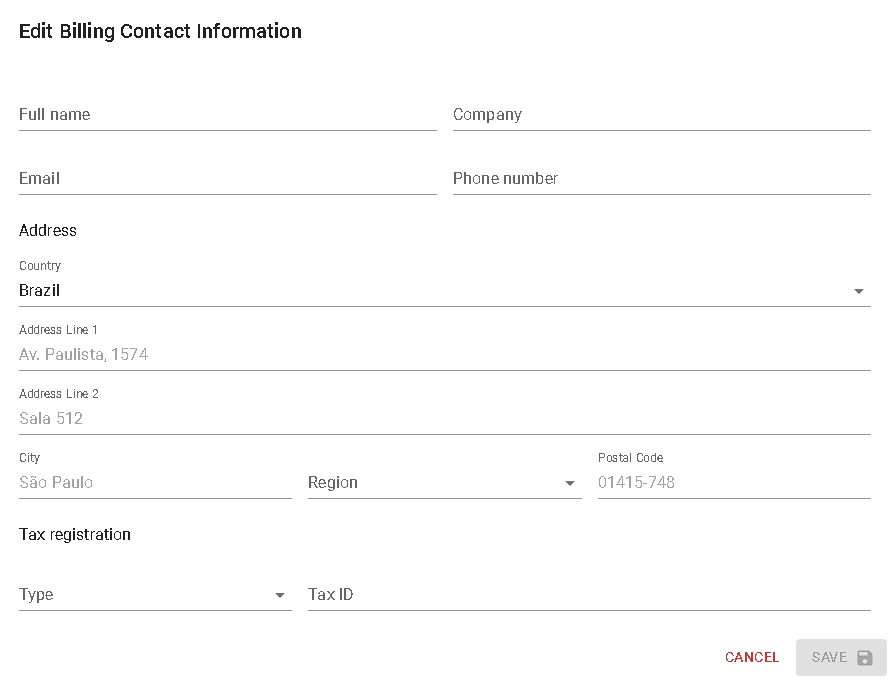Viewport: 892px width, 679px height.
Task: Focus the Full name field
Action: 227,115
